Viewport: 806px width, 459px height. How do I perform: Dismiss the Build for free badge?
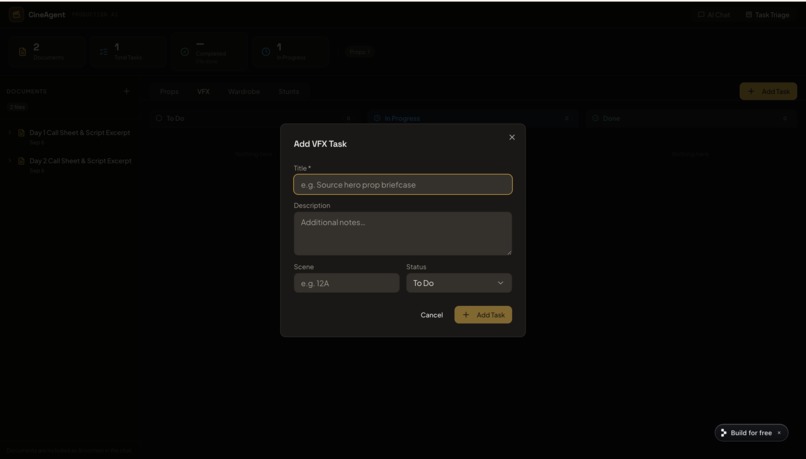(x=779, y=433)
